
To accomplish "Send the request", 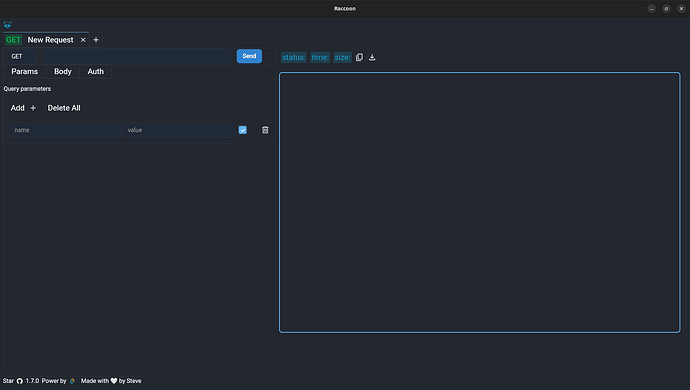I will (249, 56).
